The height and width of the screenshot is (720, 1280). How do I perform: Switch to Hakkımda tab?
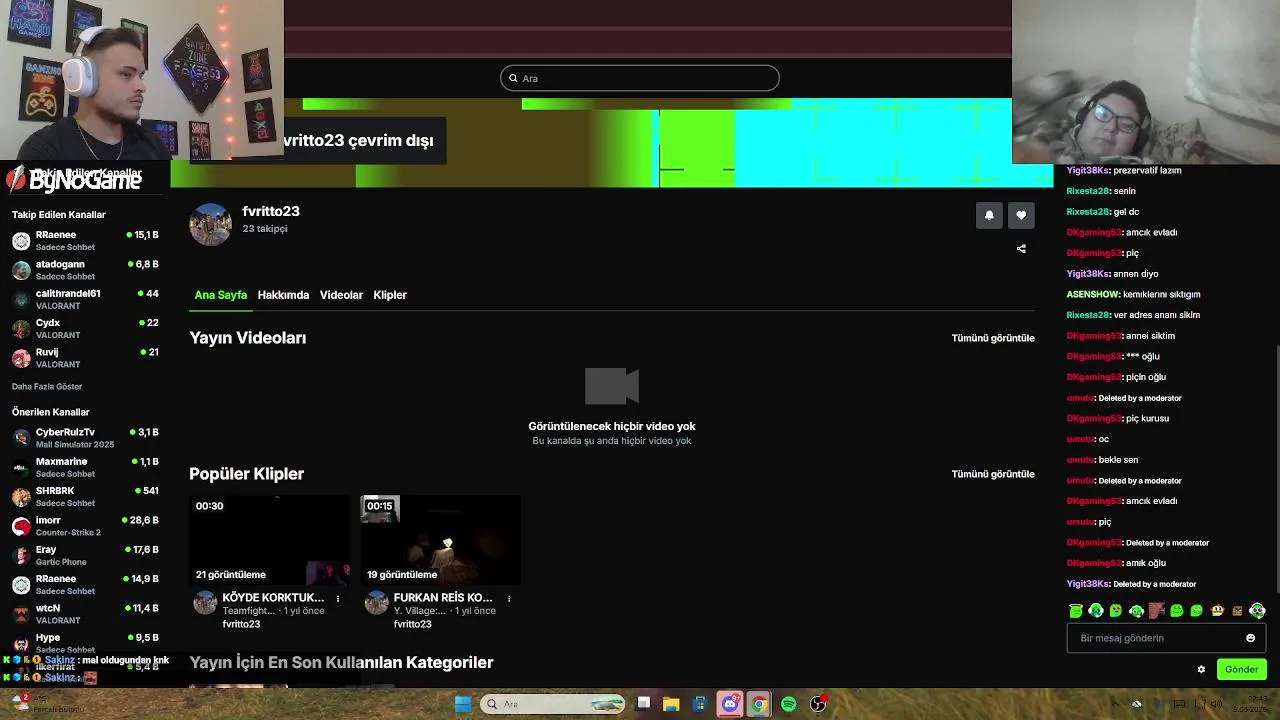point(283,295)
